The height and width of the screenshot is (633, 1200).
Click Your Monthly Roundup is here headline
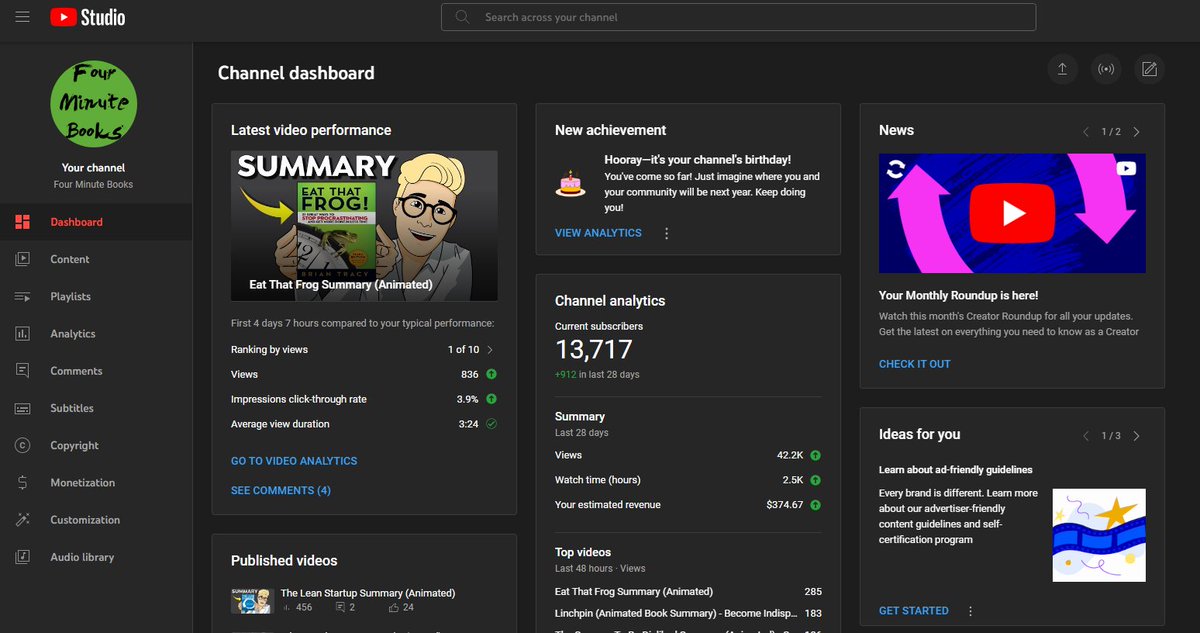click(x=959, y=296)
